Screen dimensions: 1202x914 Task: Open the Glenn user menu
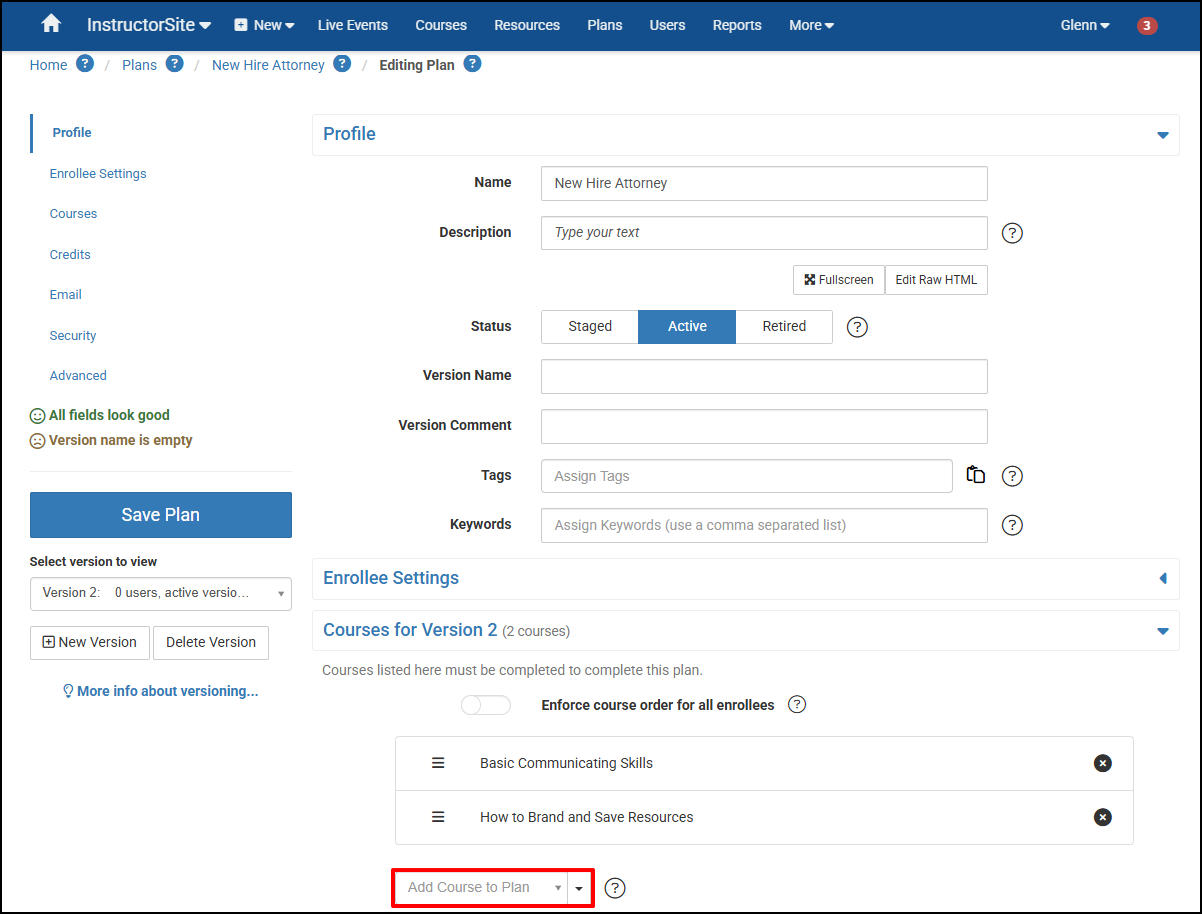[1085, 25]
